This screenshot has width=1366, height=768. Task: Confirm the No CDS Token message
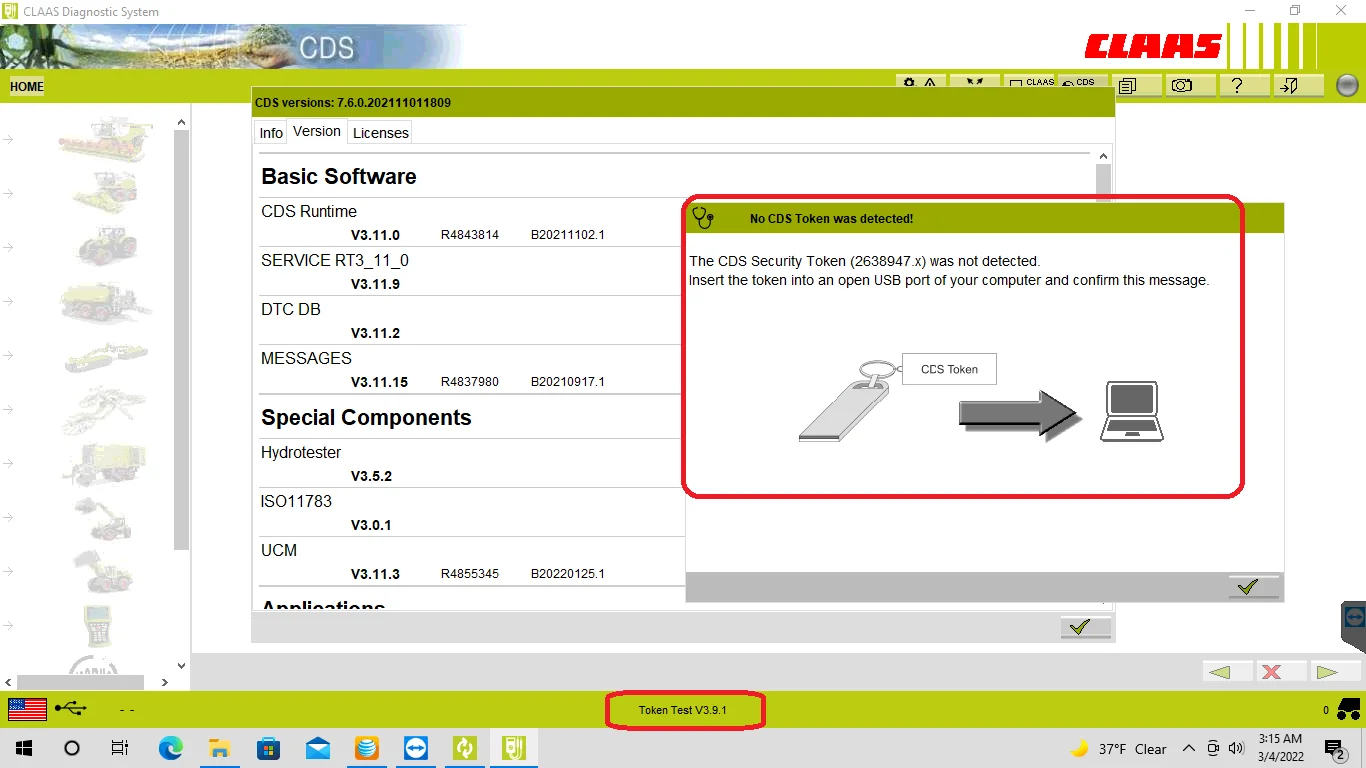(x=1254, y=587)
